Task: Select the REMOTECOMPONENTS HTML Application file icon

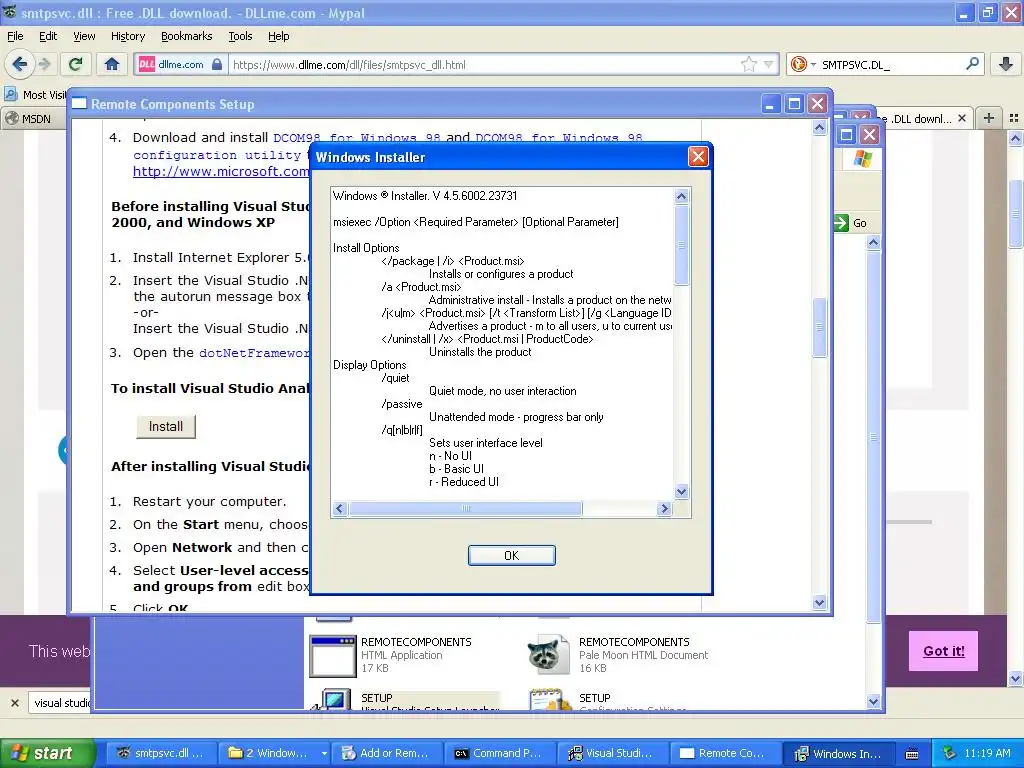Action: 332,655
